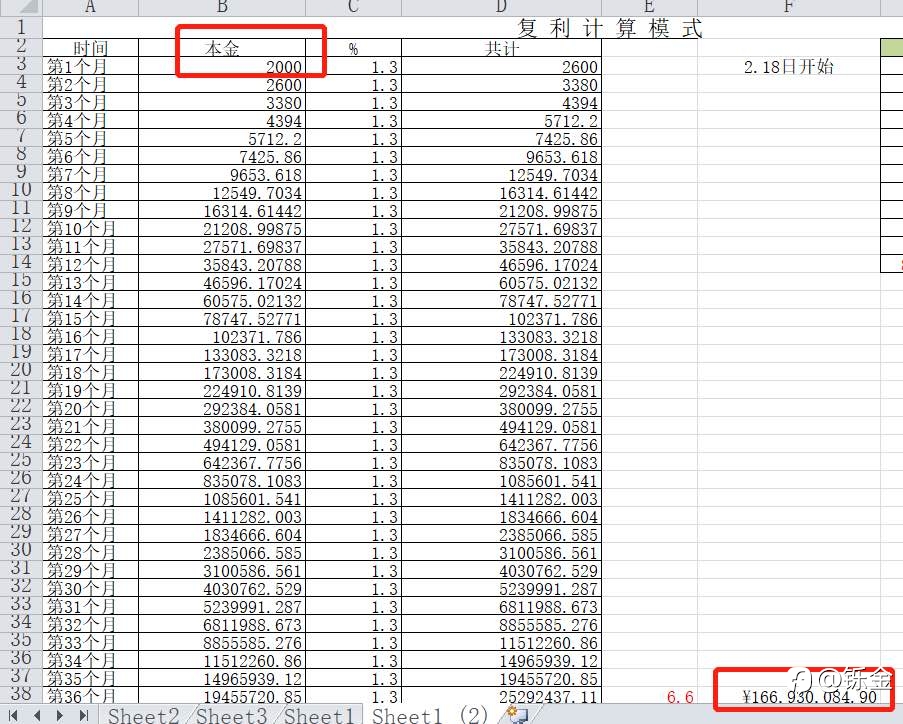The width and height of the screenshot is (903, 724).
Task: Select the Sheet1 (2) tab
Action: [430, 715]
